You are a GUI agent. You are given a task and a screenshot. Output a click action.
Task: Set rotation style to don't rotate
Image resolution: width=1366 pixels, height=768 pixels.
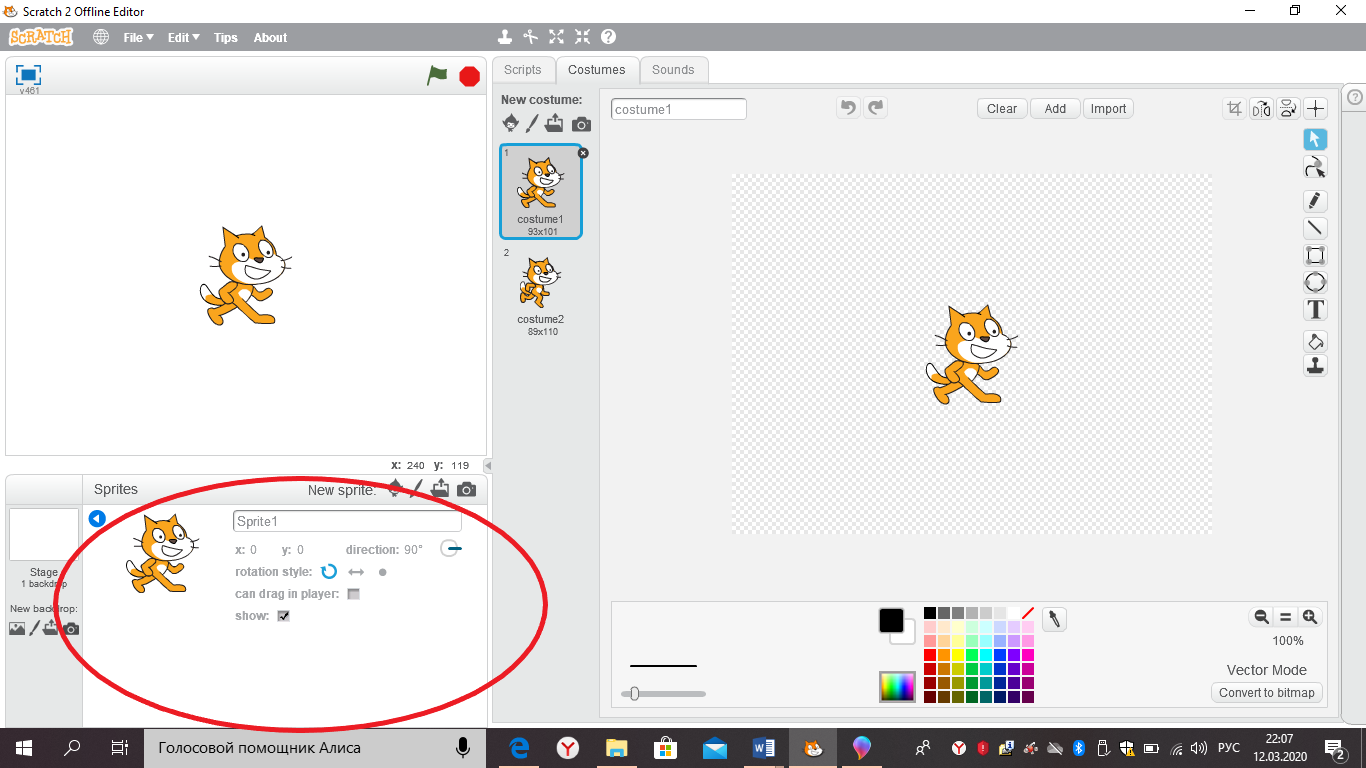382,572
